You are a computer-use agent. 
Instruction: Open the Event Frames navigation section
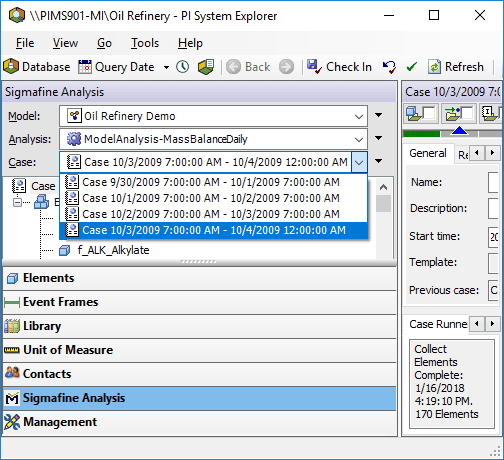pos(199,302)
